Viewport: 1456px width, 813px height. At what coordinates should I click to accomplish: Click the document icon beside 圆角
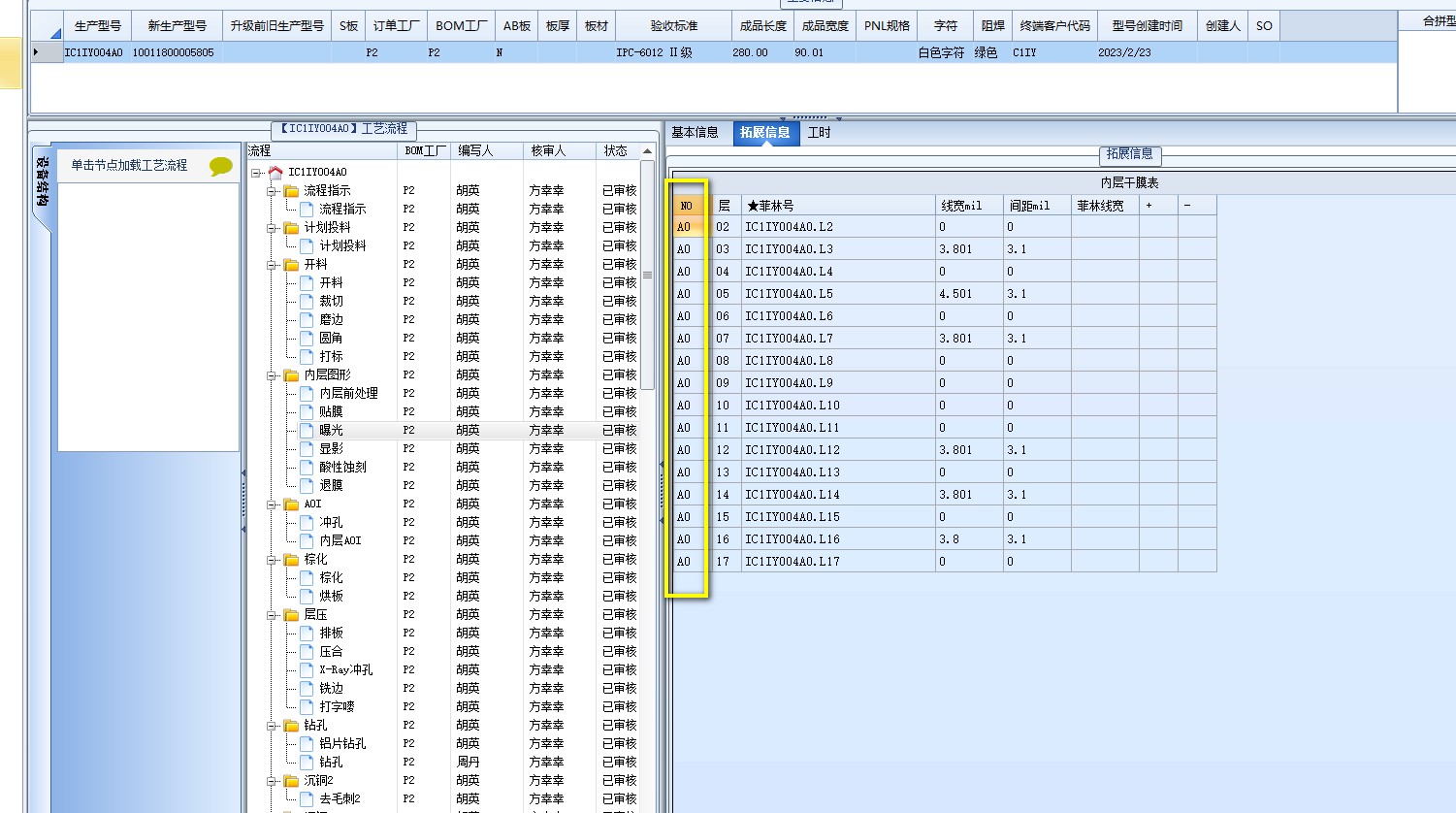[x=307, y=339]
